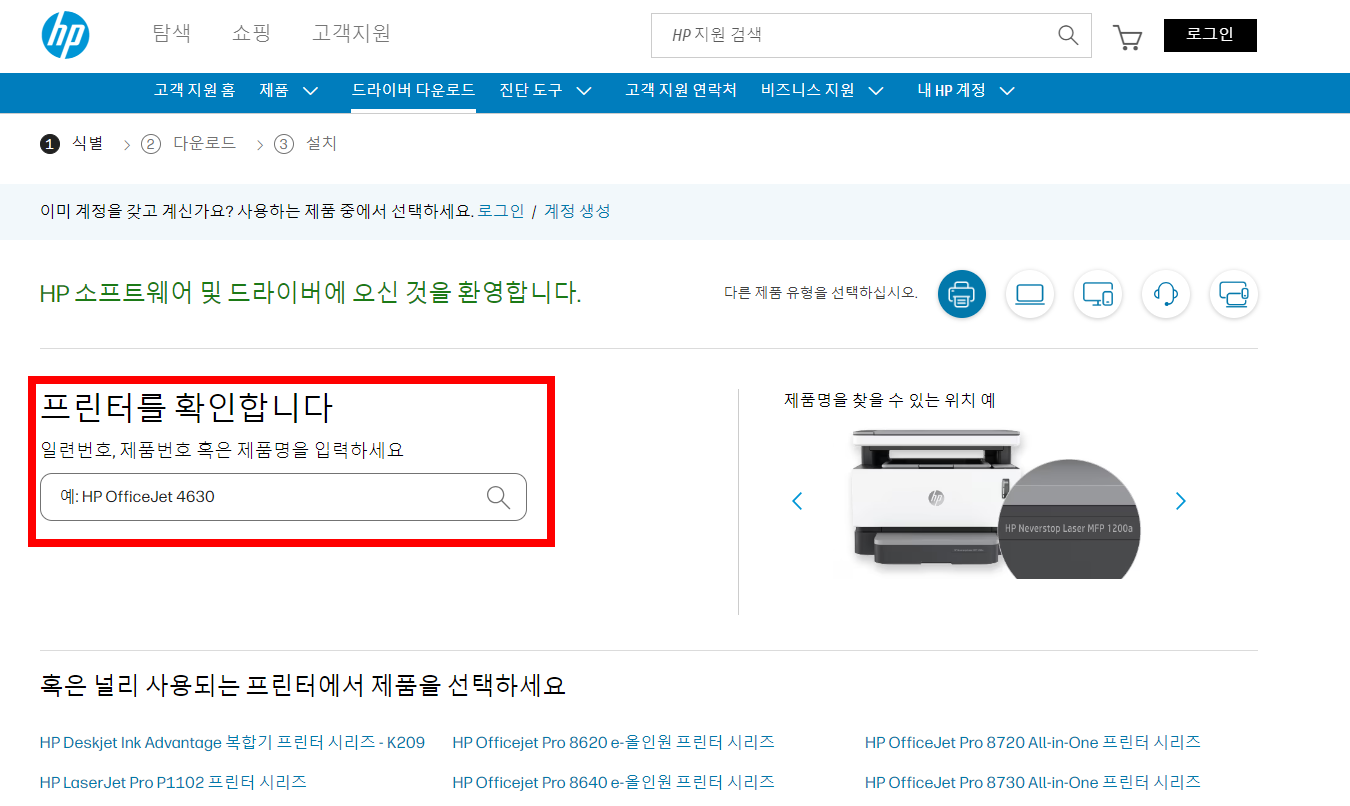Open HP OfficeJet Pro 8720 All-in-One link
Viewport: 1350px width, 806px height.
click(1033, 743)
